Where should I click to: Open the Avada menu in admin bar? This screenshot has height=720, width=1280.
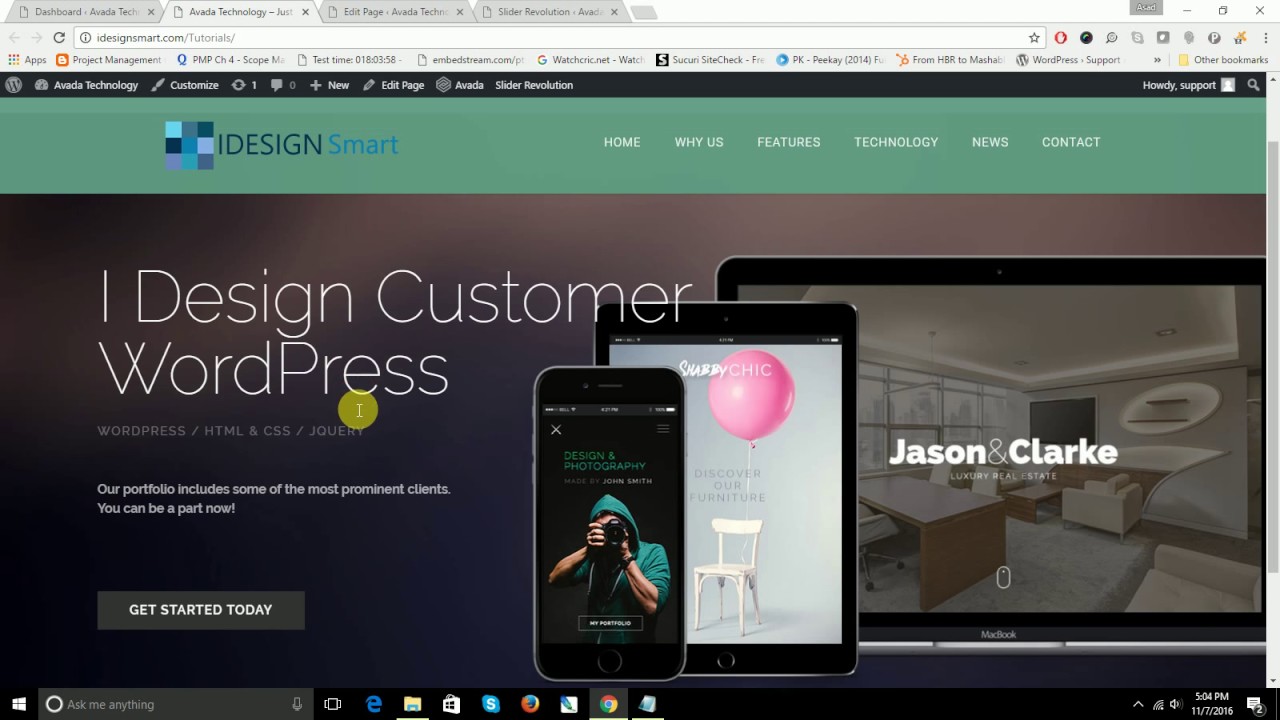[460, 85]
